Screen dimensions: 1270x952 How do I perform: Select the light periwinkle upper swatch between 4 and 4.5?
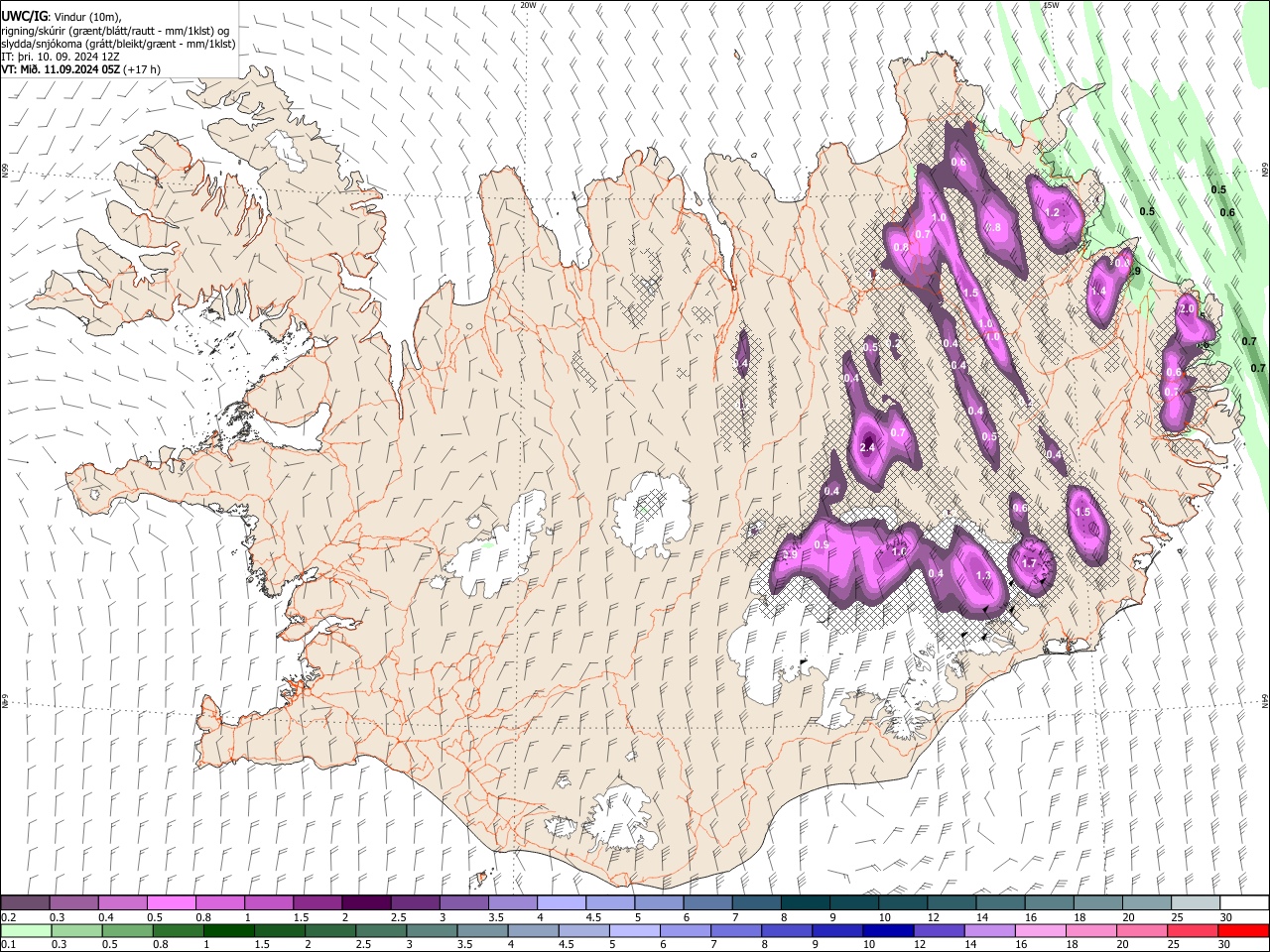click(x=562, y=902)
